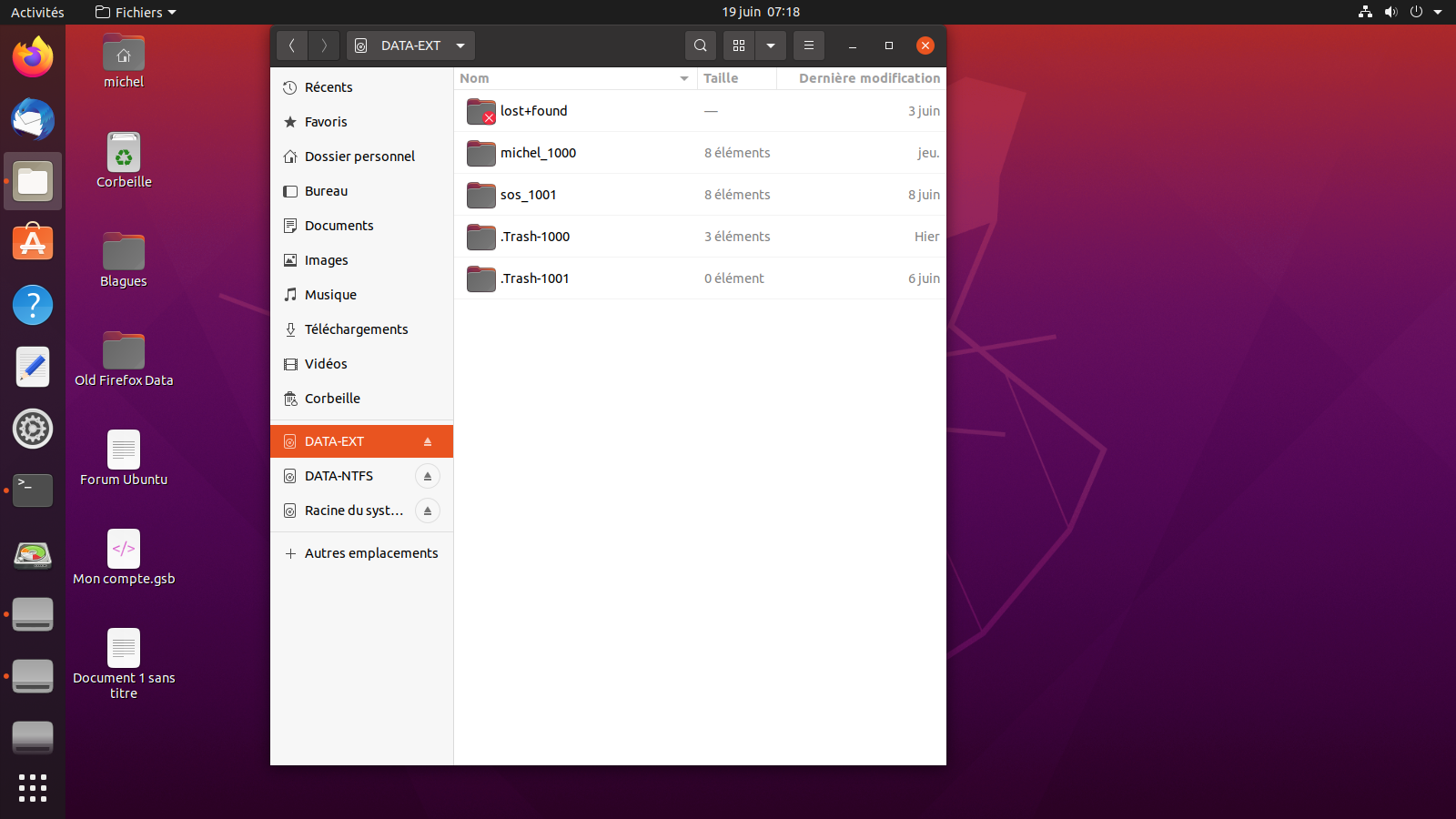Image resolution: width=1456 pixels, height=819 pixels.
Task: Open the Activités overview
Action: click(37, 12)
